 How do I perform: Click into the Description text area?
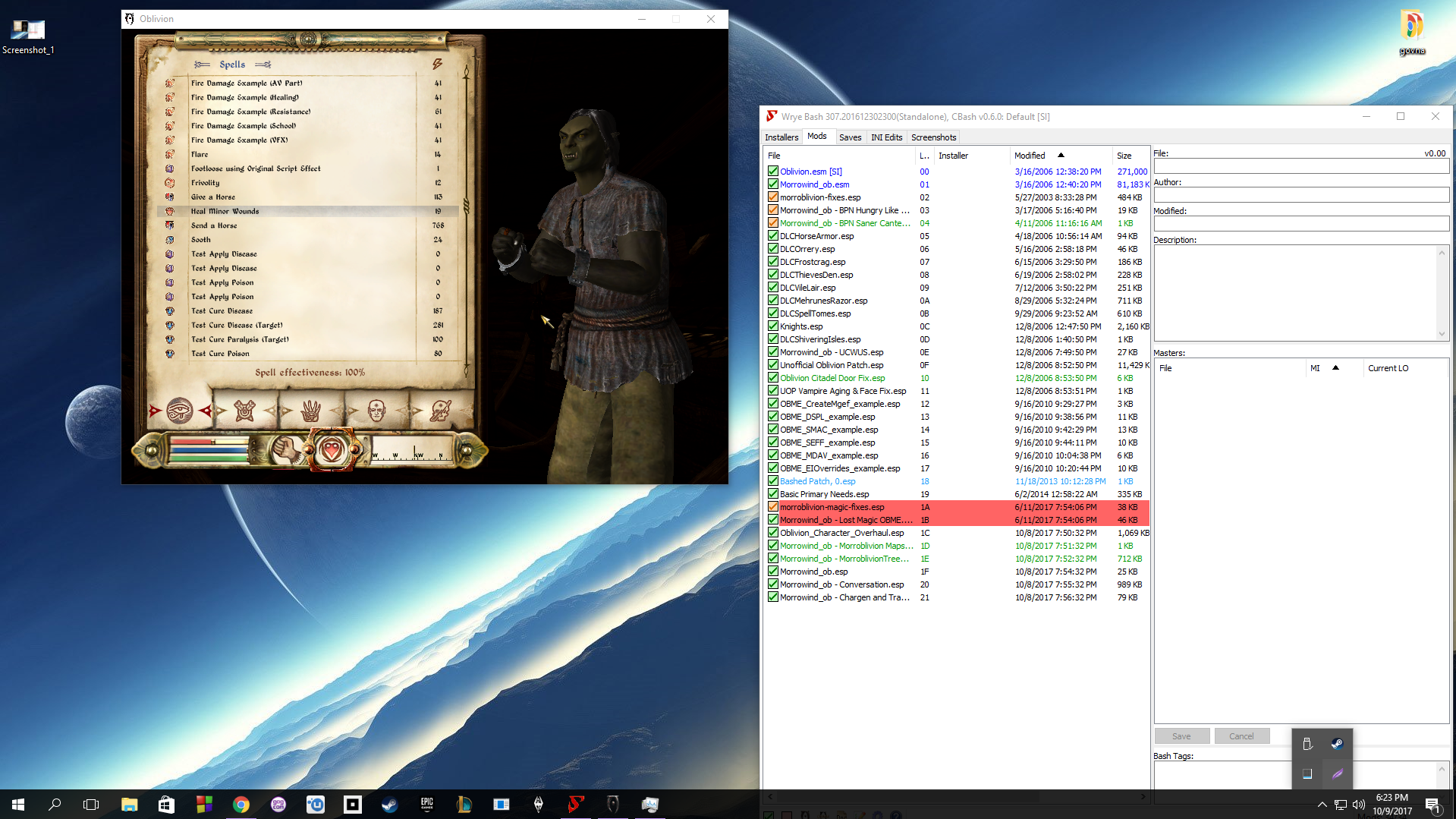pos(1295,293)
